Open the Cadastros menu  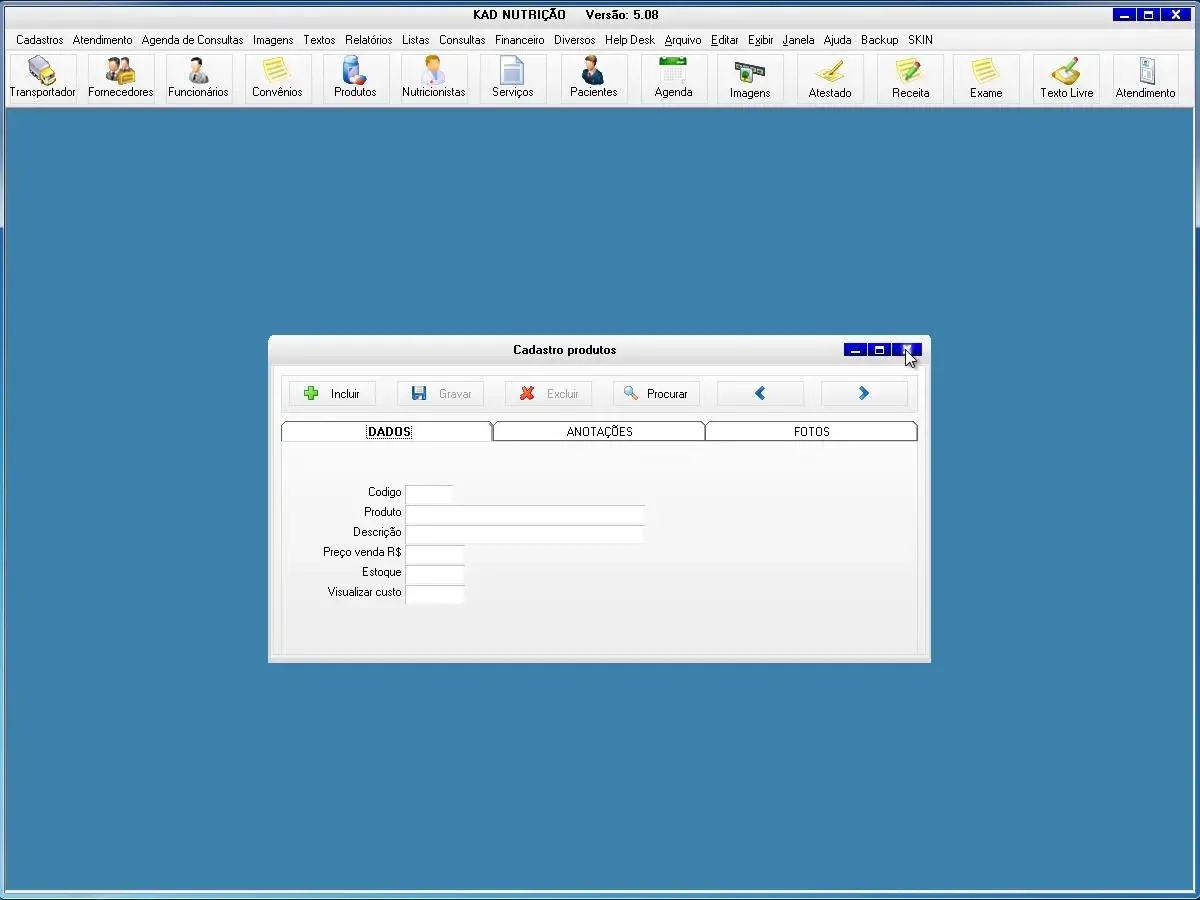[40, 40]
